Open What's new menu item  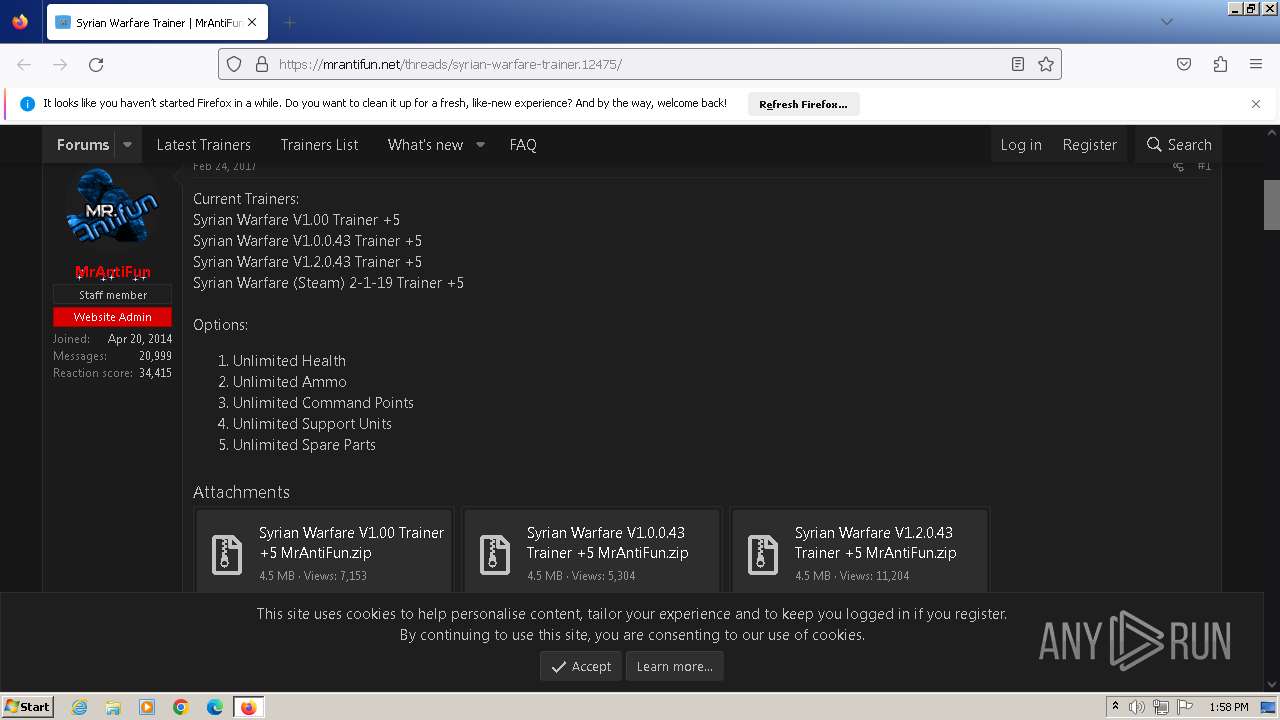point(425,145)
